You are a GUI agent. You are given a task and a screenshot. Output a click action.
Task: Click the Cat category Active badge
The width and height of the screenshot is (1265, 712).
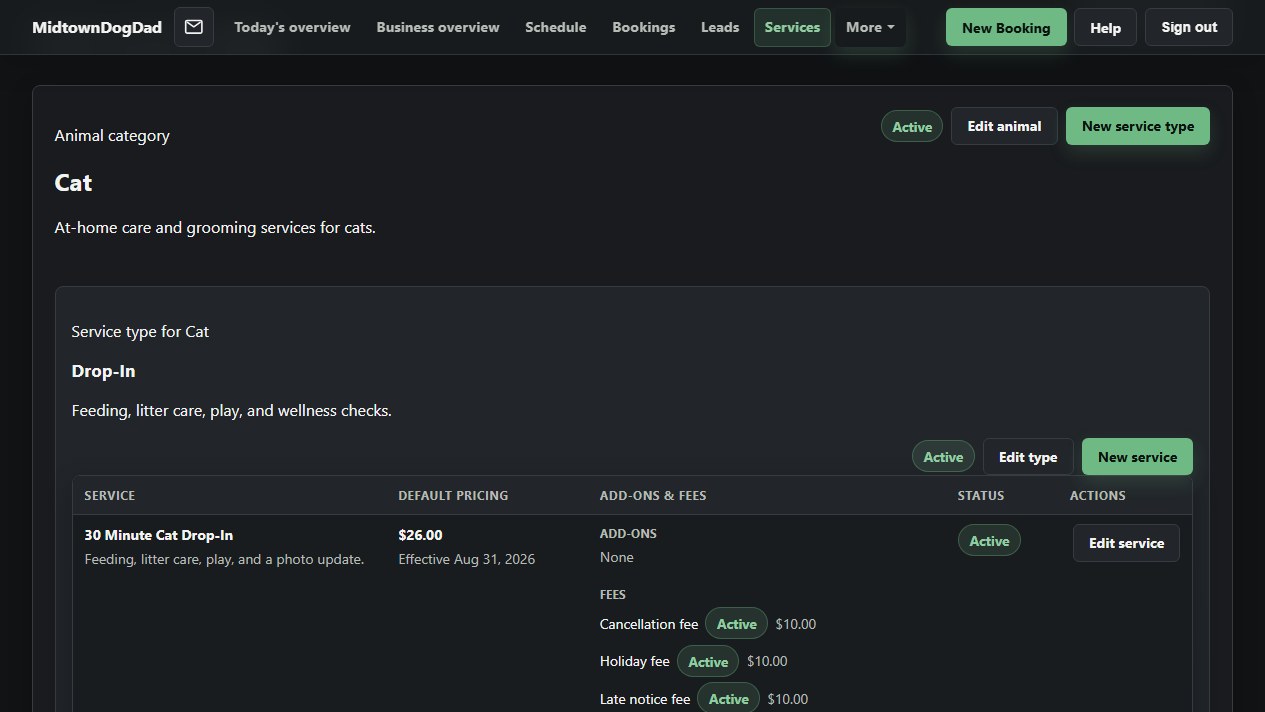[x=912, y=127]
